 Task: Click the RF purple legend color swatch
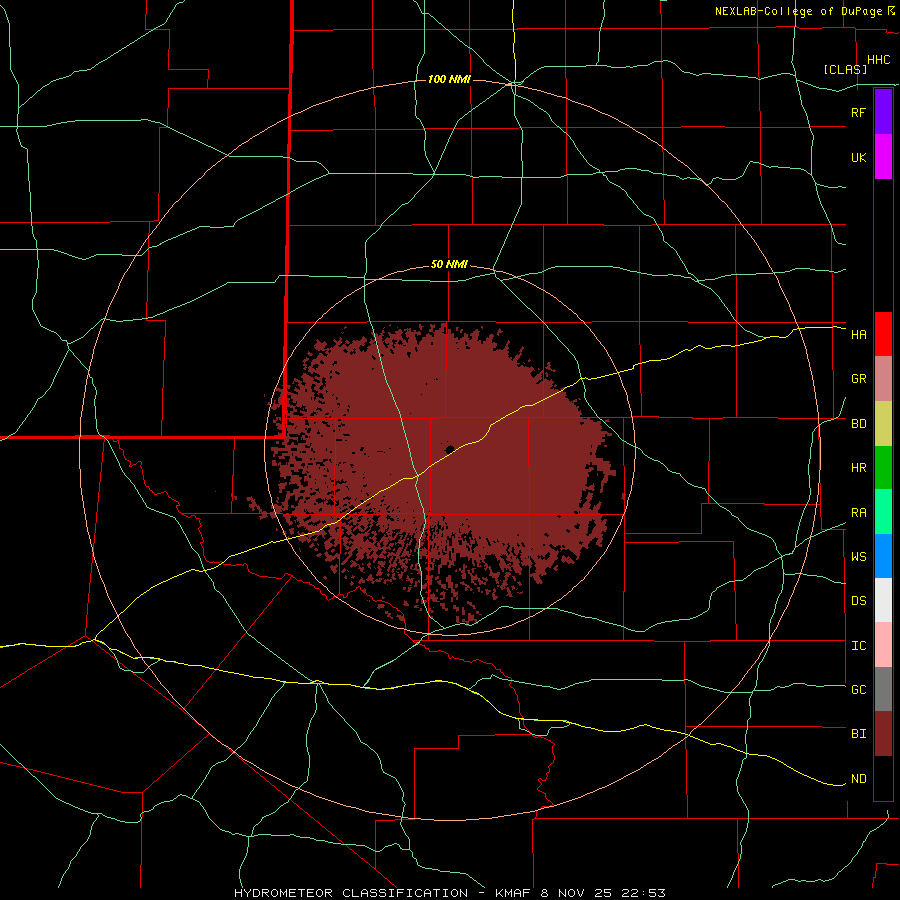(x=883, y=112)
